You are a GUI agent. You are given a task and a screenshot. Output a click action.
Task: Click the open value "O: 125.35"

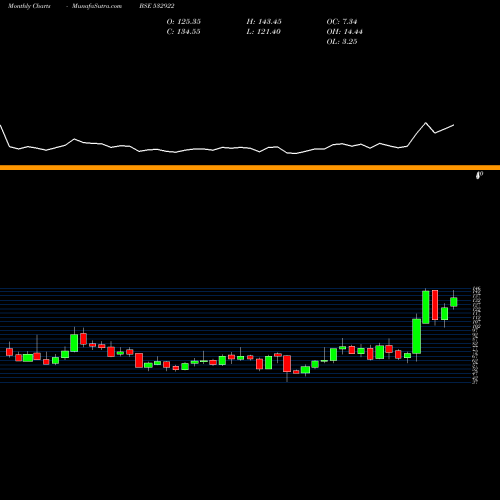pos(184,22)
